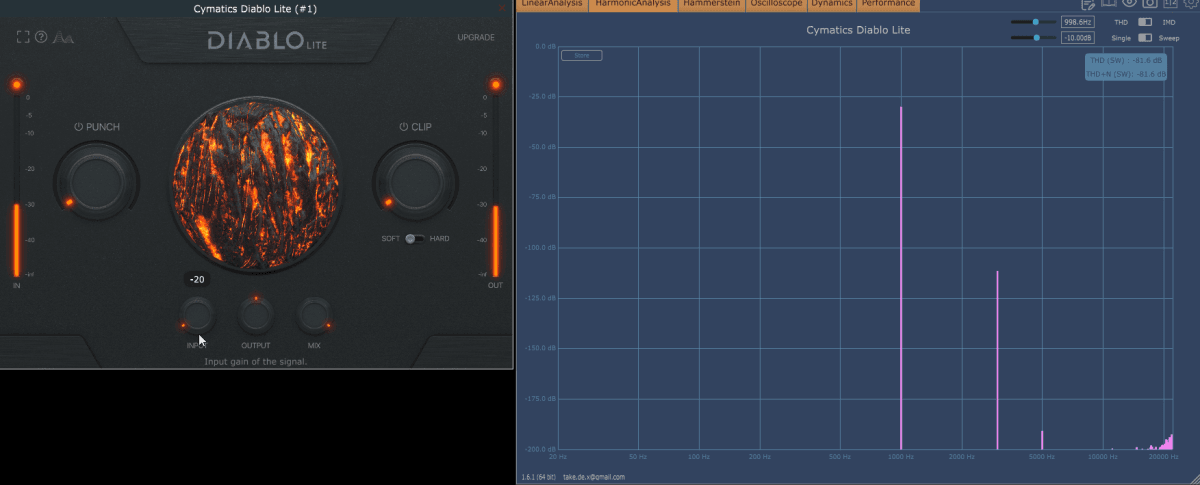The height and width of the screenshot is (485, 1200).
Task: Click the email address in analyzer status bar
Action: click(x=594, y=477)
